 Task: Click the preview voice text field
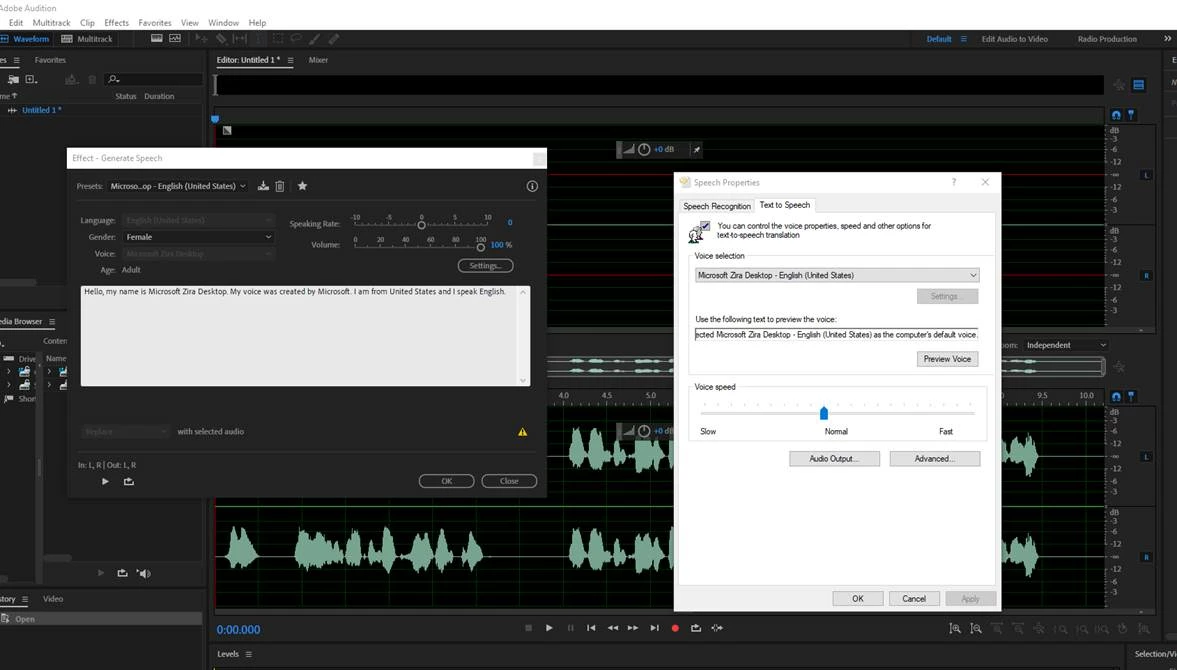[837, 335]
